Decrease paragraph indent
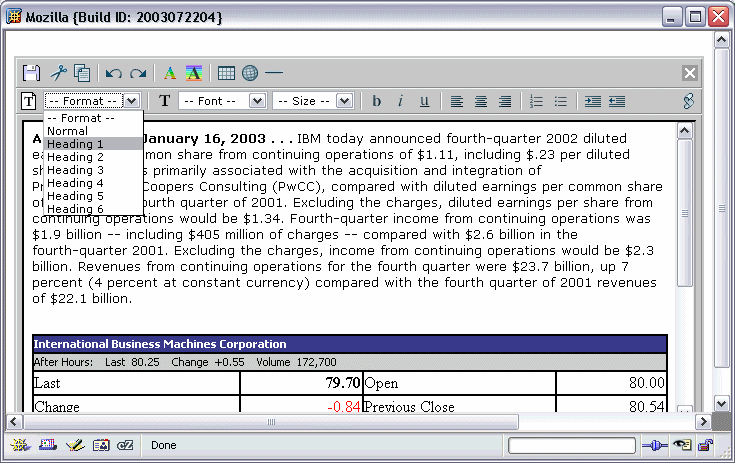 point(617,101)
